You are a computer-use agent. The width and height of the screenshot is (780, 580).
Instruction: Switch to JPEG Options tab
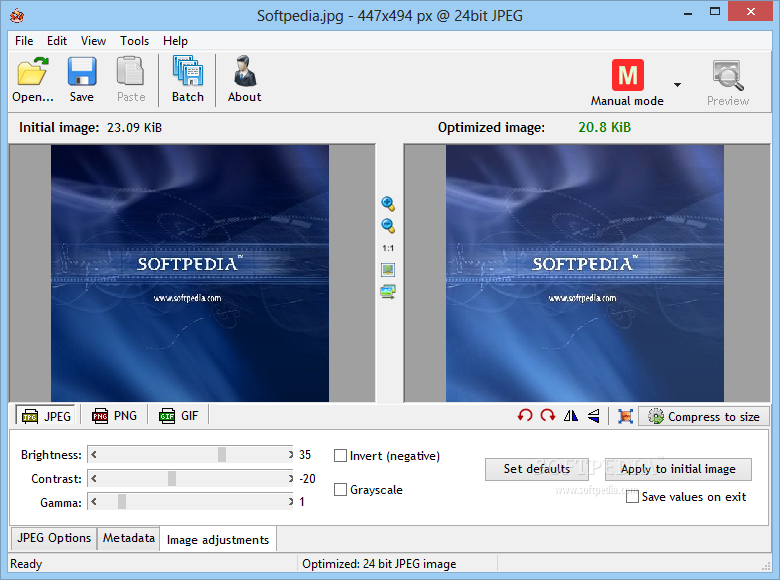point(54,538)
